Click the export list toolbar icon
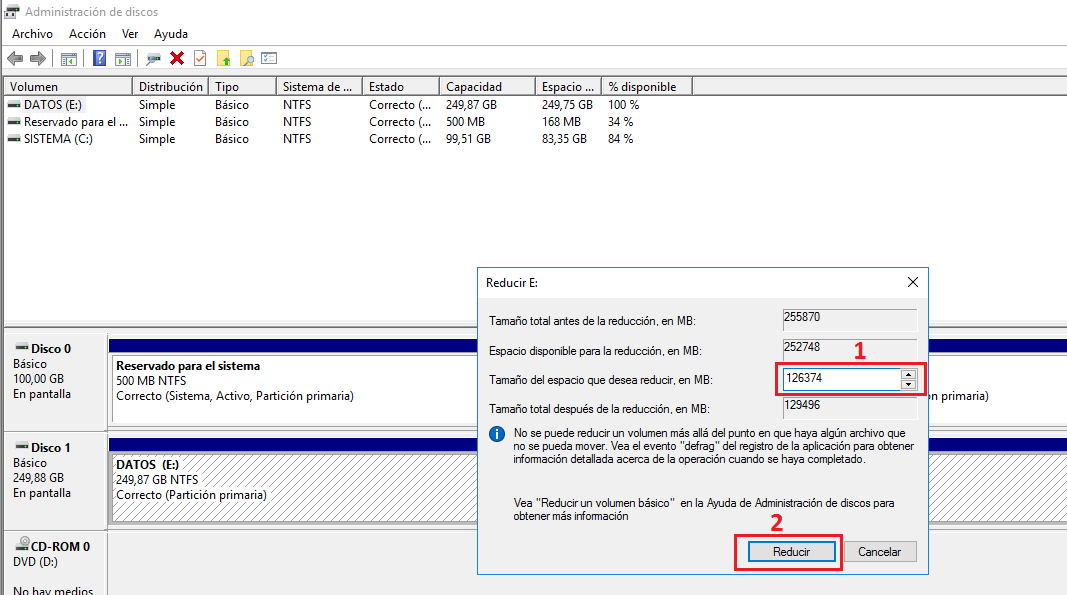1067x595 pixels. click(269, 58)
